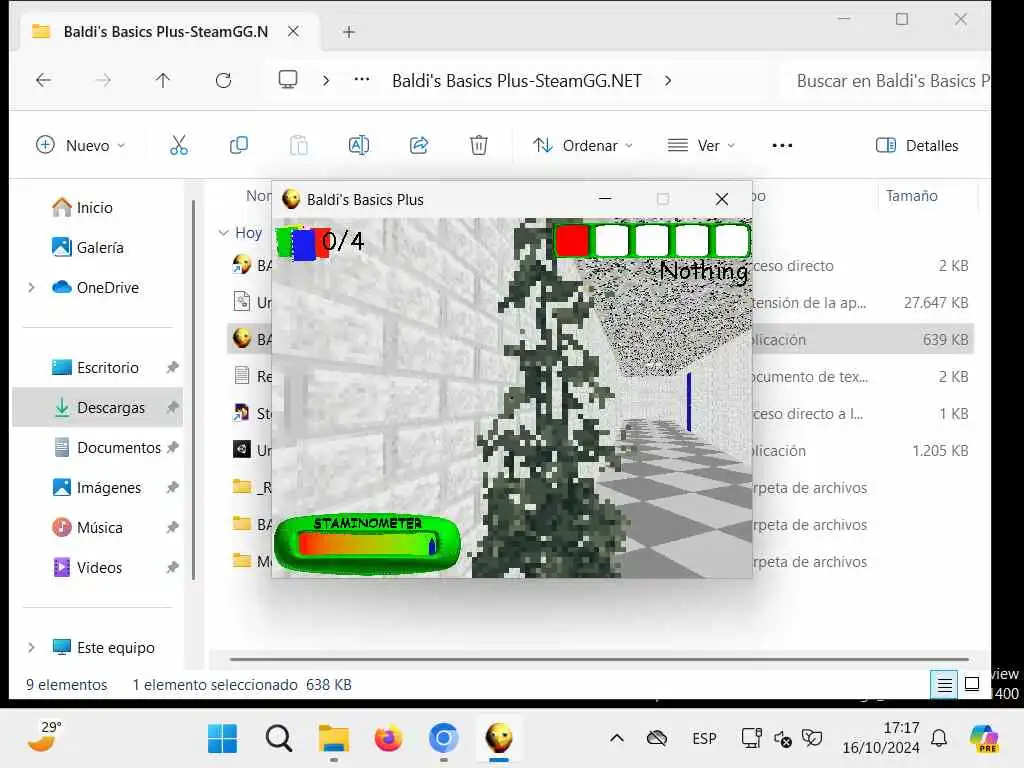
Task: Expand chevron after Baldi's Basics Plus-SteamGG.NET path
Action: [667, 80]
